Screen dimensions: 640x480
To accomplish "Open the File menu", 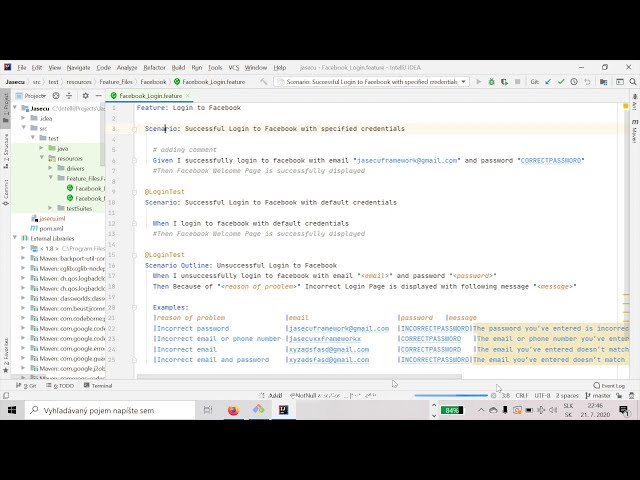I will [x=22, y=68].
